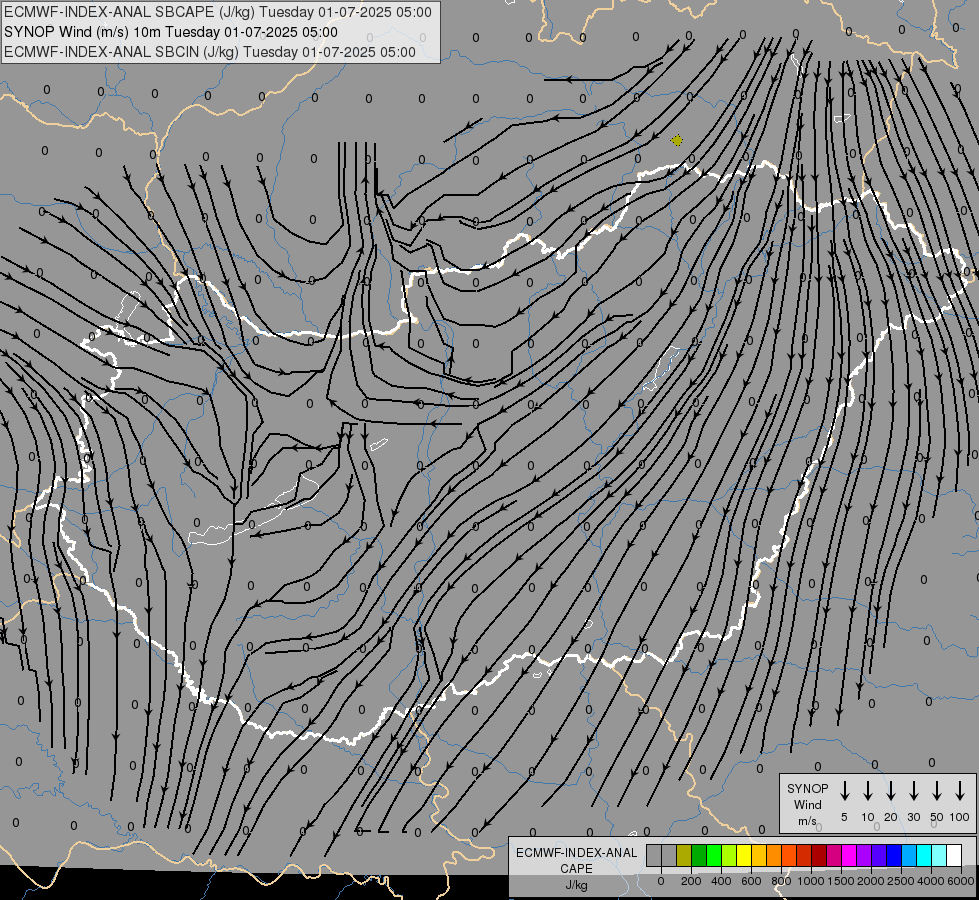Pick the pure cyan CAPE swatch

[x=924, y=855]
